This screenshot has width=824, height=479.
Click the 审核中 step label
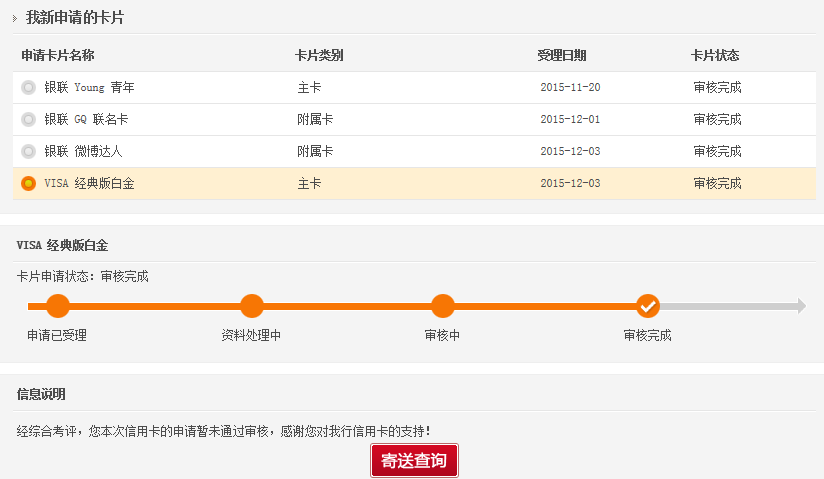point(442,335)
